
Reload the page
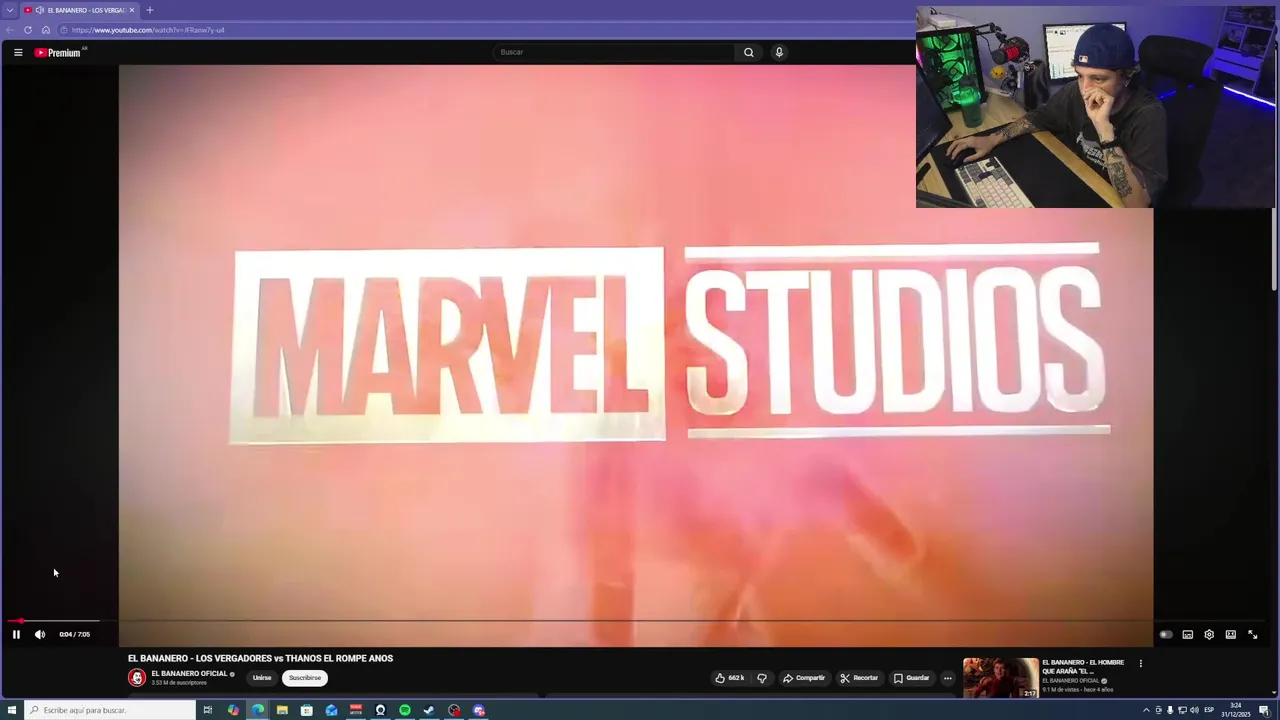tap(28, 30)
